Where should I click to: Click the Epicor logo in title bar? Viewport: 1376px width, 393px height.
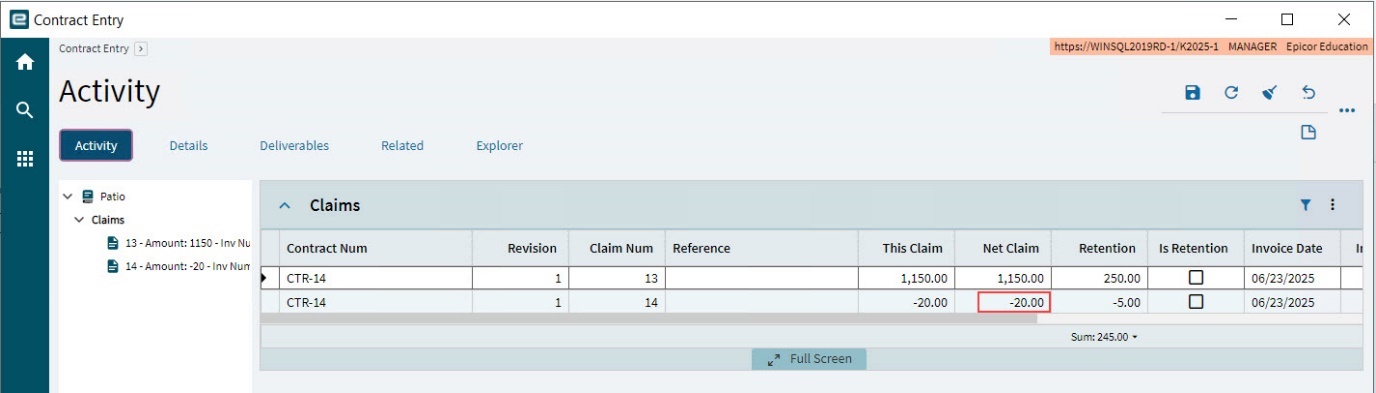pyautogui.click(x=18, y=19)
